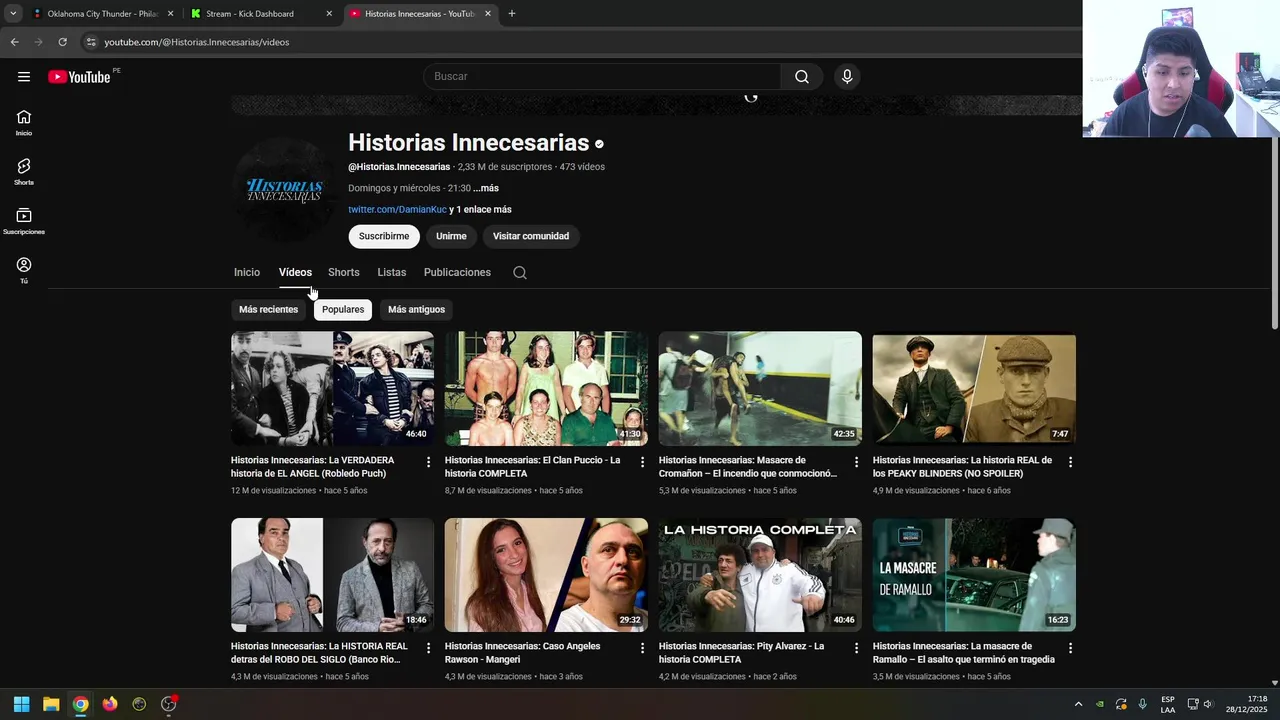
Task: Open the YouTube hamburger guide menu
Action: click(24, 77)
